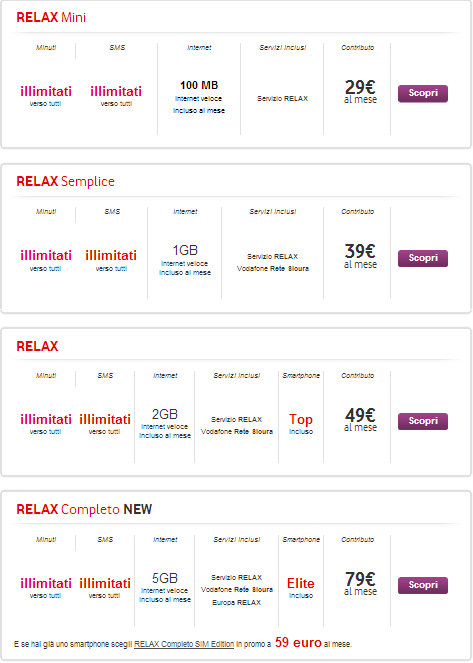
Task: Click the 2GB internet allowance text
Action: (165, 414)
